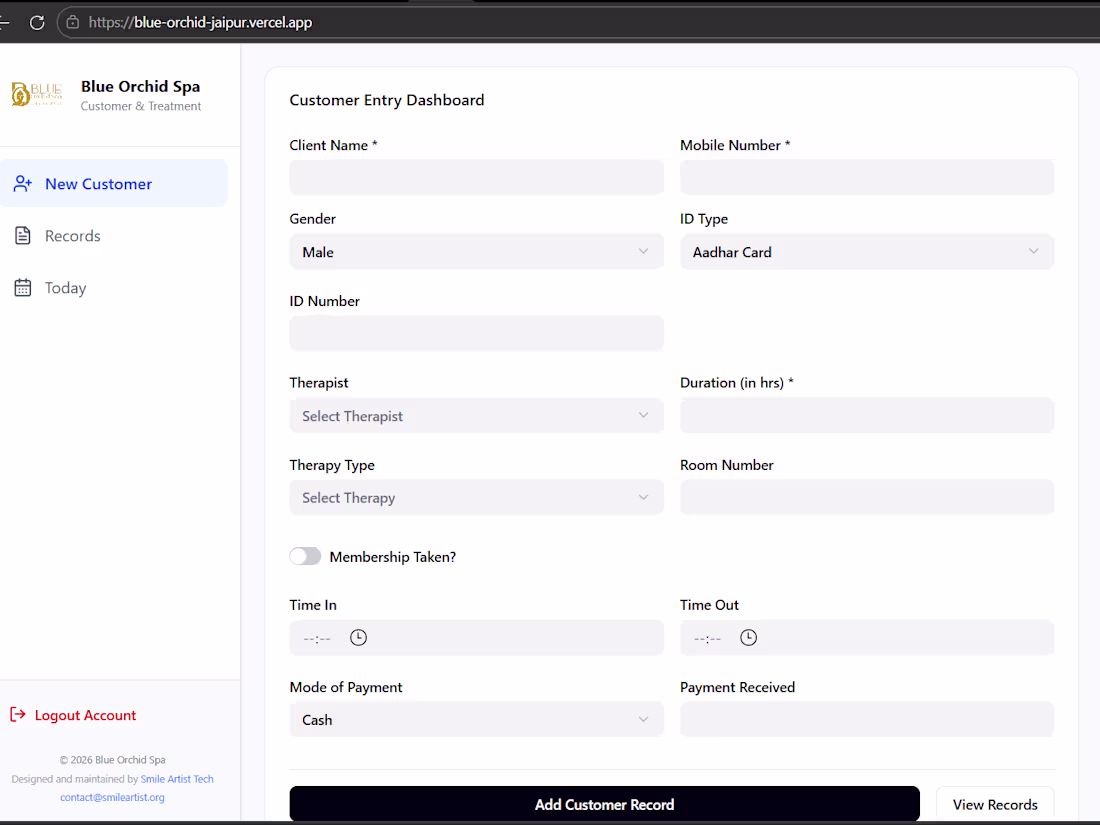This screenshot has width=1100, height=825.
Task: Expand the Select Therapy dropdown
Action: [x=476, y=497]
